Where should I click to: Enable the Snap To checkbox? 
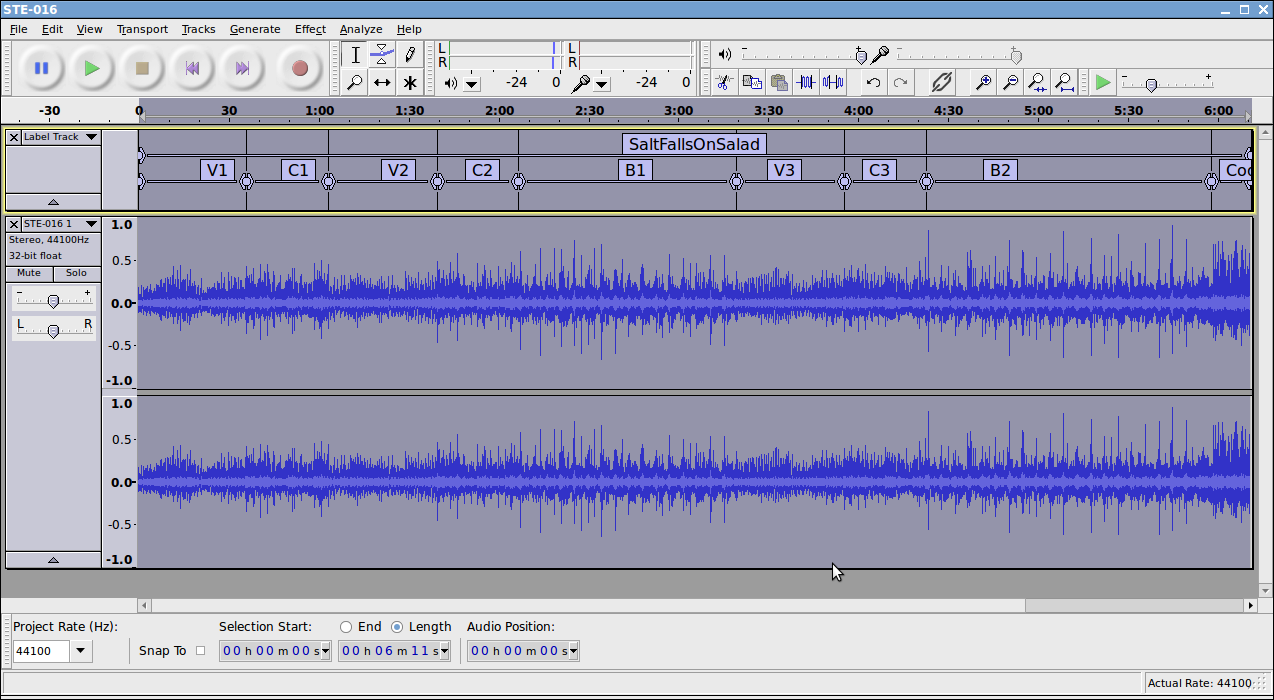click(200, 651)
